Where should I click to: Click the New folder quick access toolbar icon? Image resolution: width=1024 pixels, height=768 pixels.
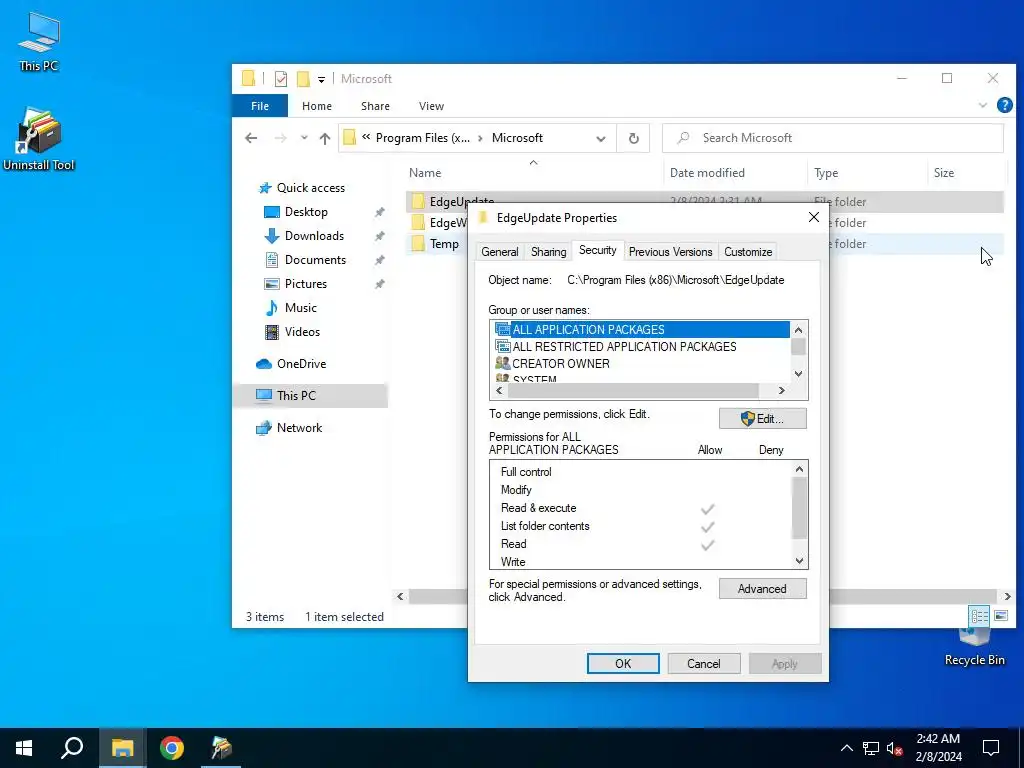tap(303, 79)
